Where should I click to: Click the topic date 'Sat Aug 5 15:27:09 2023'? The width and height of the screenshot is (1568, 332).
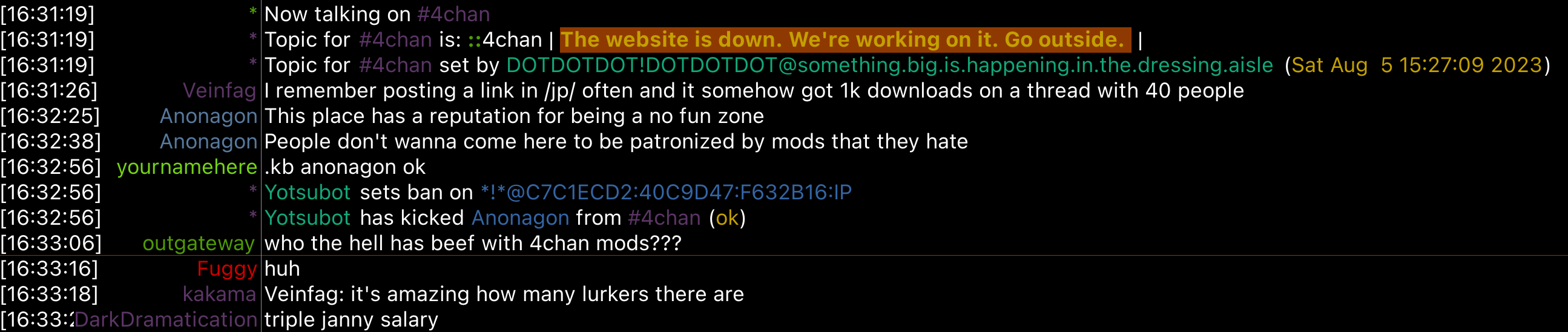[1417, 65]
